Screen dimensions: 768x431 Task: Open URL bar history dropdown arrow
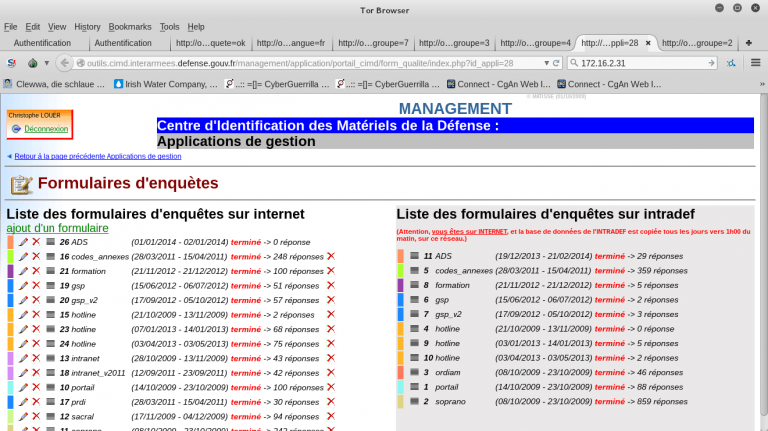(x=547, y=63)
